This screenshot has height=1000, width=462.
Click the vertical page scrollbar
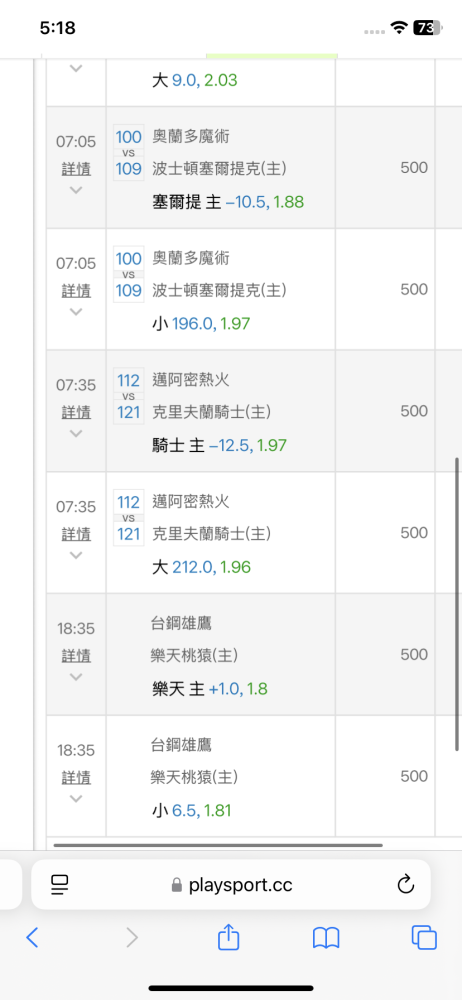click(x=457, y=604)
